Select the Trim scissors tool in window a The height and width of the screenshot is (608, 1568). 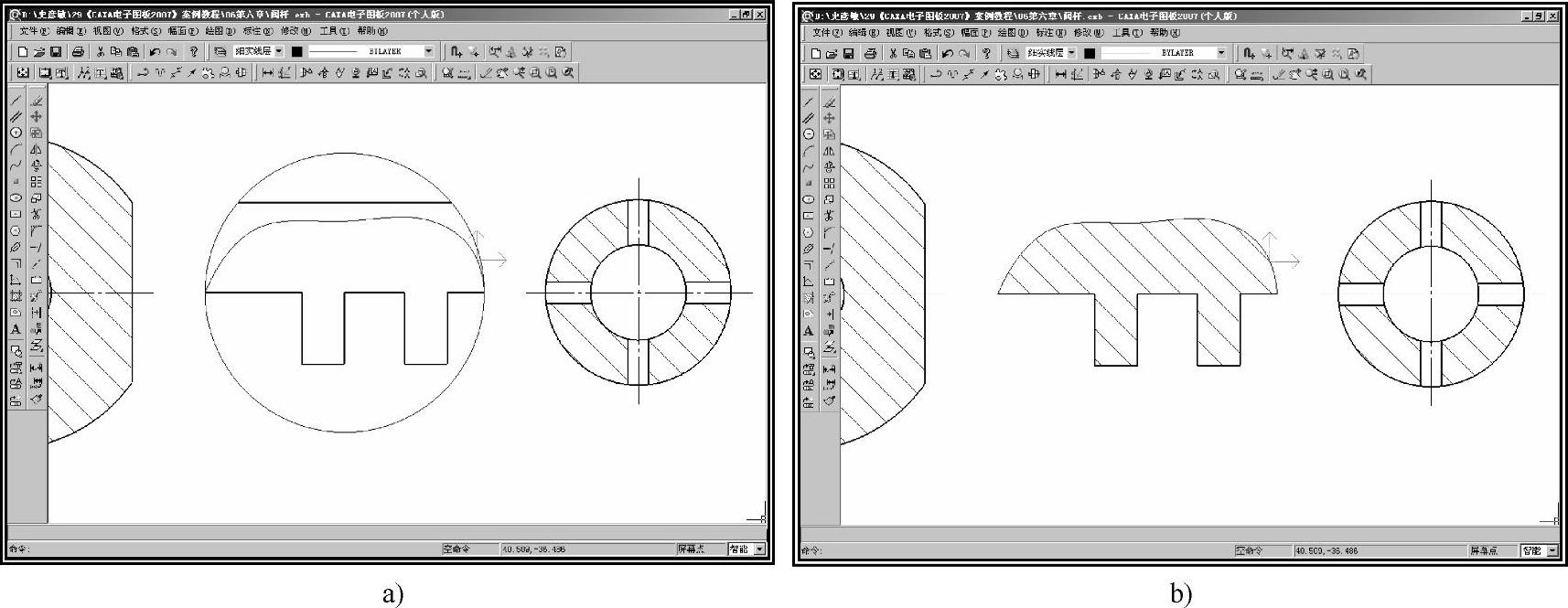(x=36, y=214)
